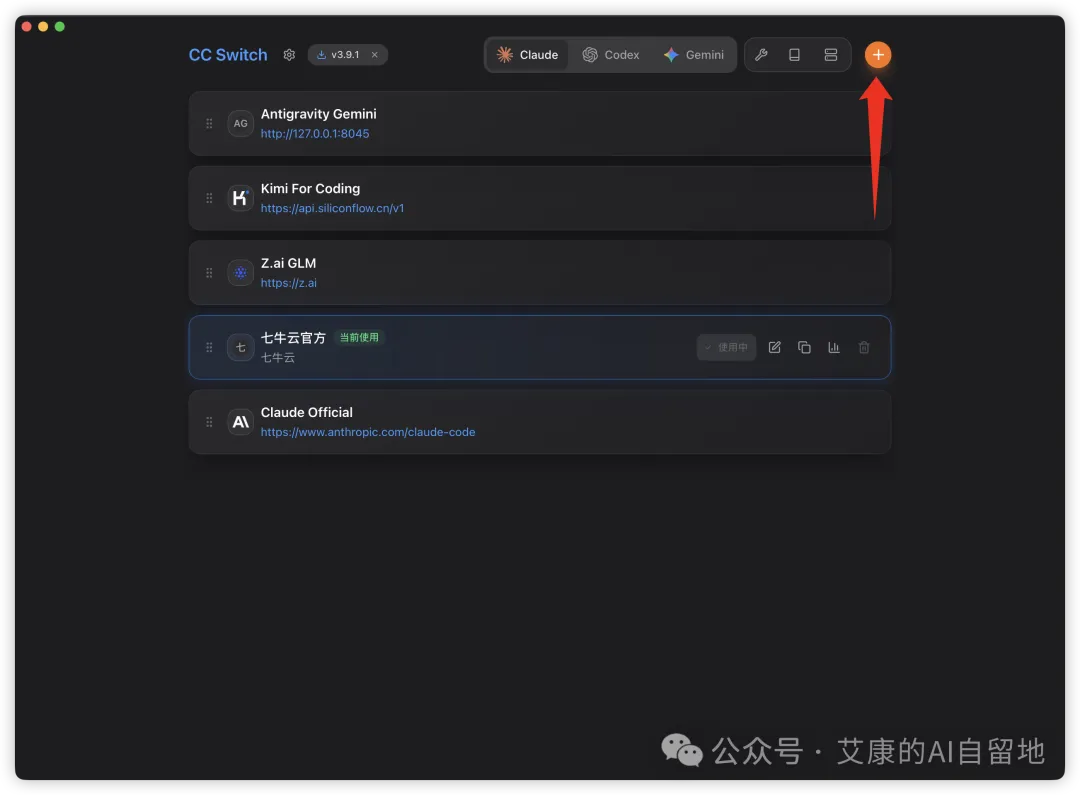This screenshot has height=795, width=1080.
Task: Click the Kimi logo icon
Action: [x=240, y=198]
